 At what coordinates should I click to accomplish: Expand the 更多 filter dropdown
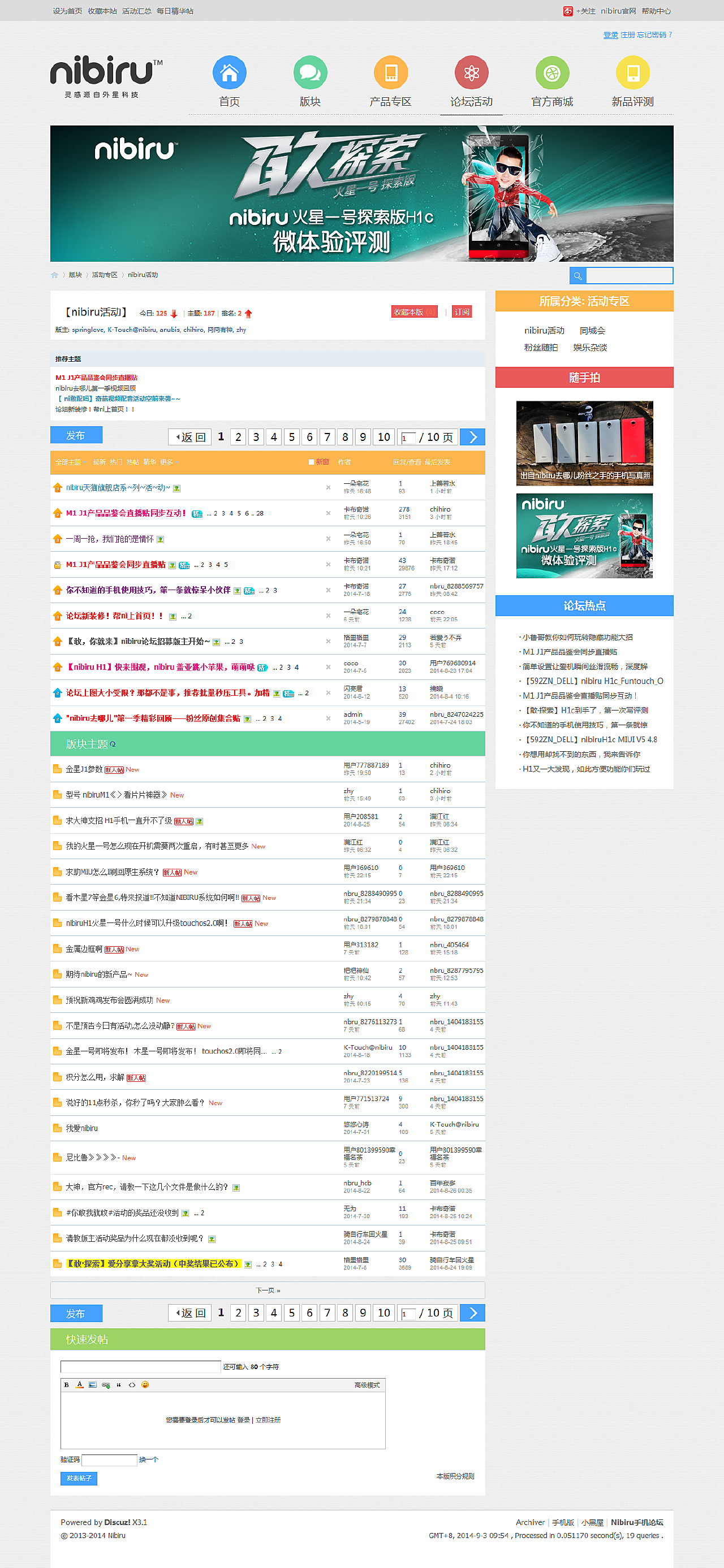point(169,462)
